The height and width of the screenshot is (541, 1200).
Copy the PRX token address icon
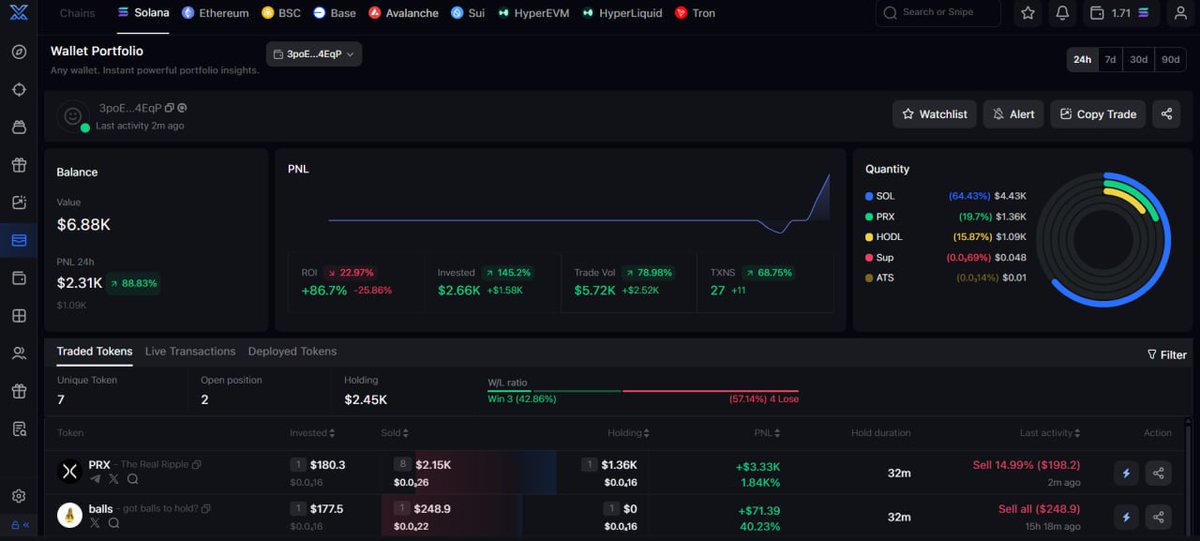point(196,465)
